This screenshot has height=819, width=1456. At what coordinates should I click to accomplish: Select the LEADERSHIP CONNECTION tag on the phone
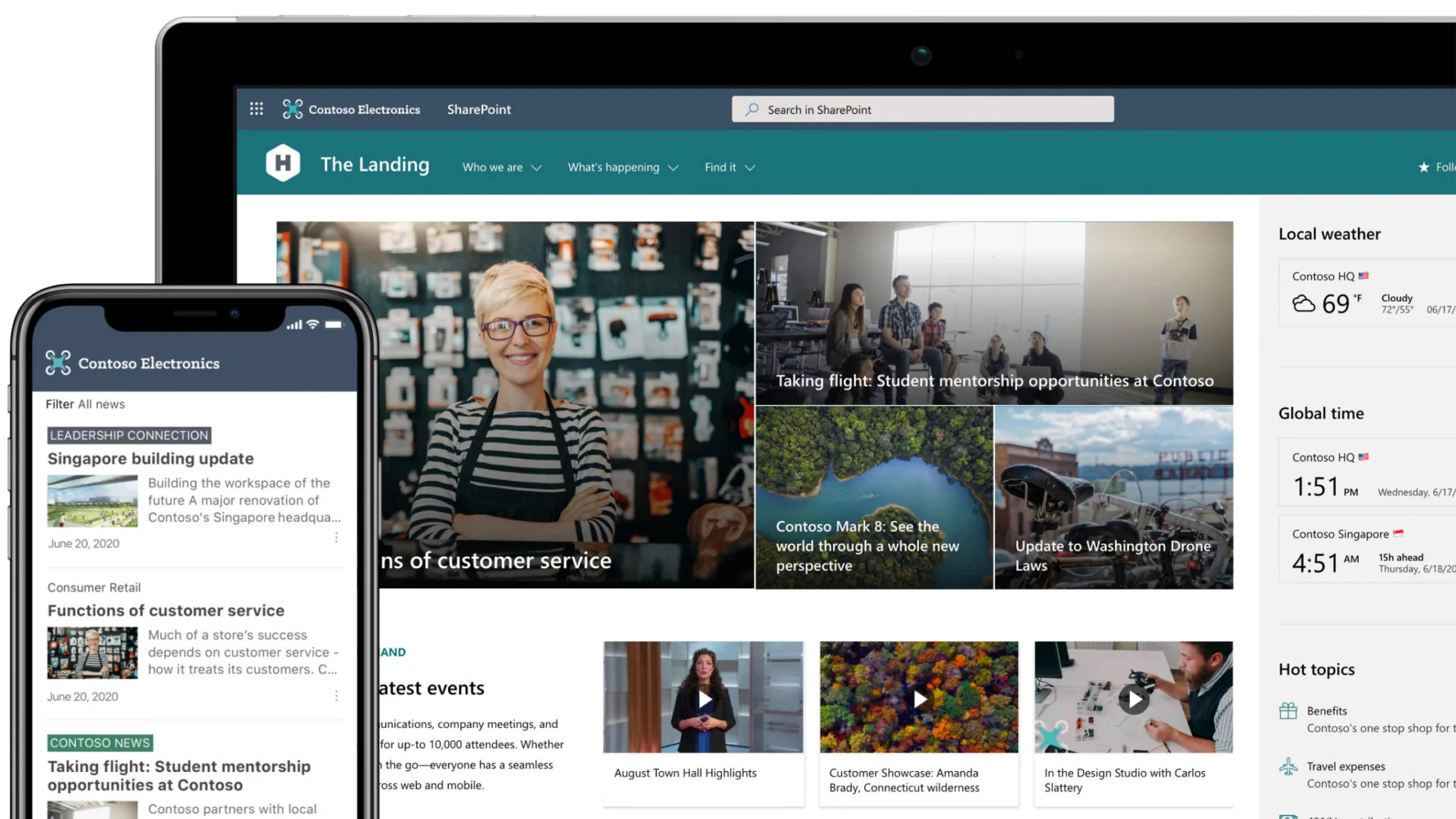pyautogui.click(x=129, y=435)
